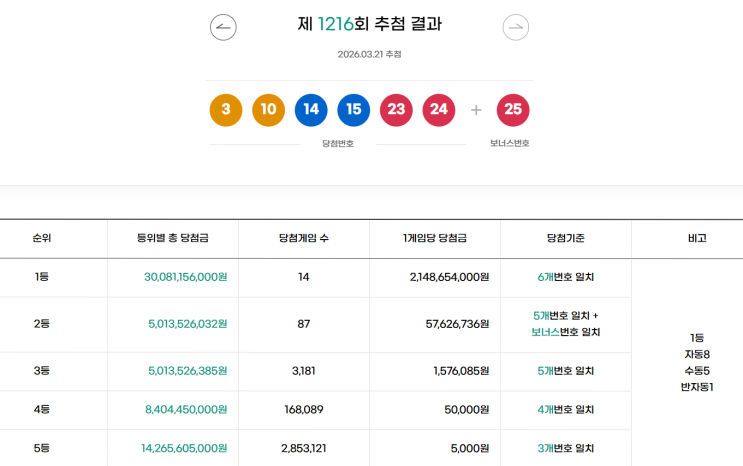The width and height of the screenshot is (743, 466).
Task: Click the 2등 rank cell
Action: 42,324
